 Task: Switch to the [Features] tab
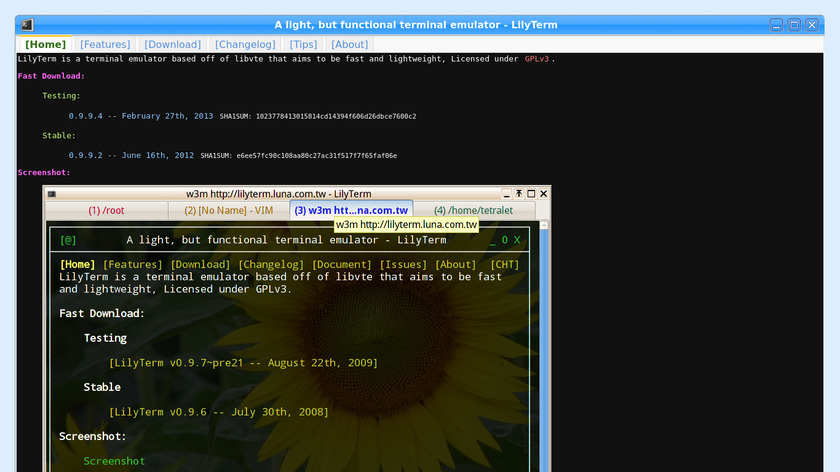click(105, 44)
